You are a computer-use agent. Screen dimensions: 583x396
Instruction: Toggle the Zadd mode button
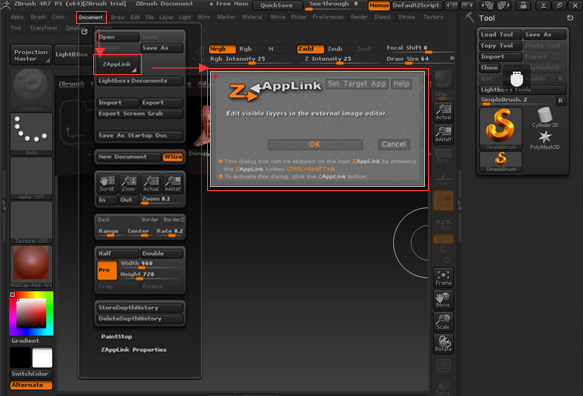coord(310,49)
